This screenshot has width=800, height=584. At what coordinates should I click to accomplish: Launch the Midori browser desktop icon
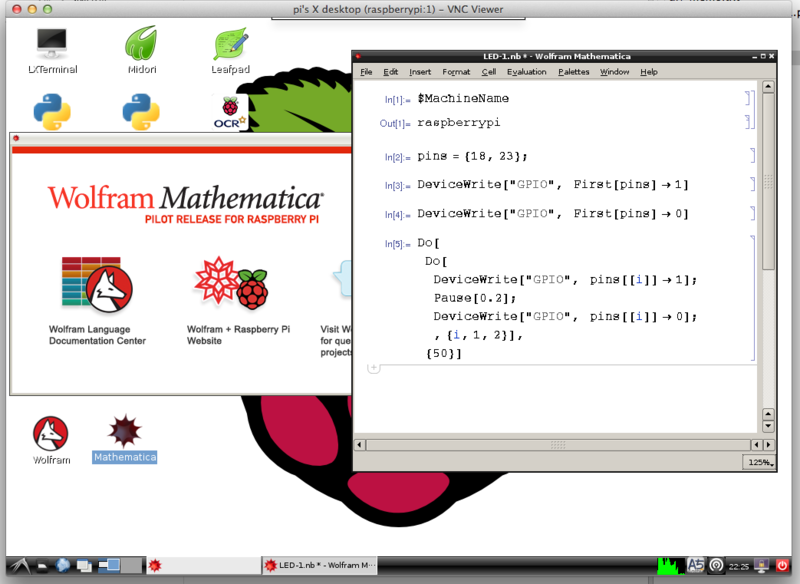pos(141,50)
